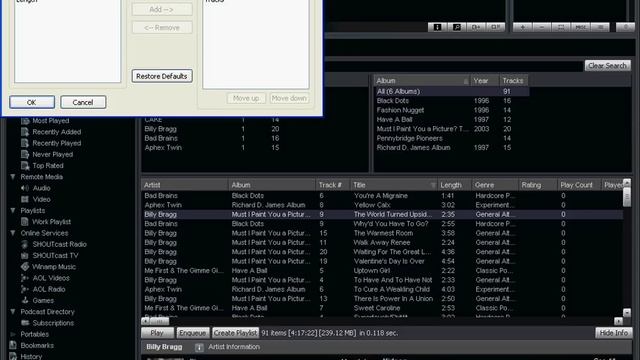Screen dimensions: 640x360
Task: Collapse the Playlists tree node
Action: click(13, 211)
